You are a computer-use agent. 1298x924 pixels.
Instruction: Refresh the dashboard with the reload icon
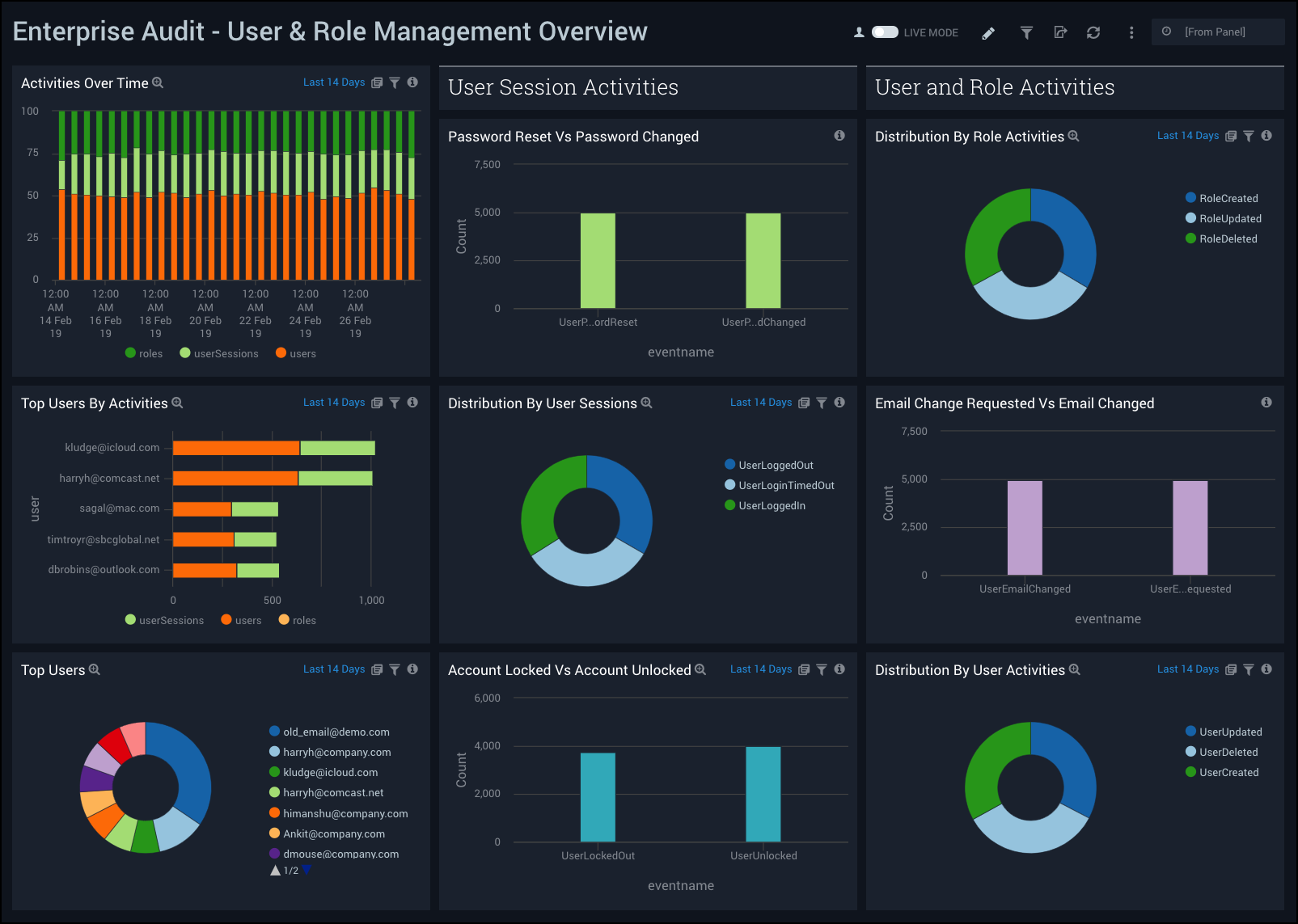point(1093,33)
